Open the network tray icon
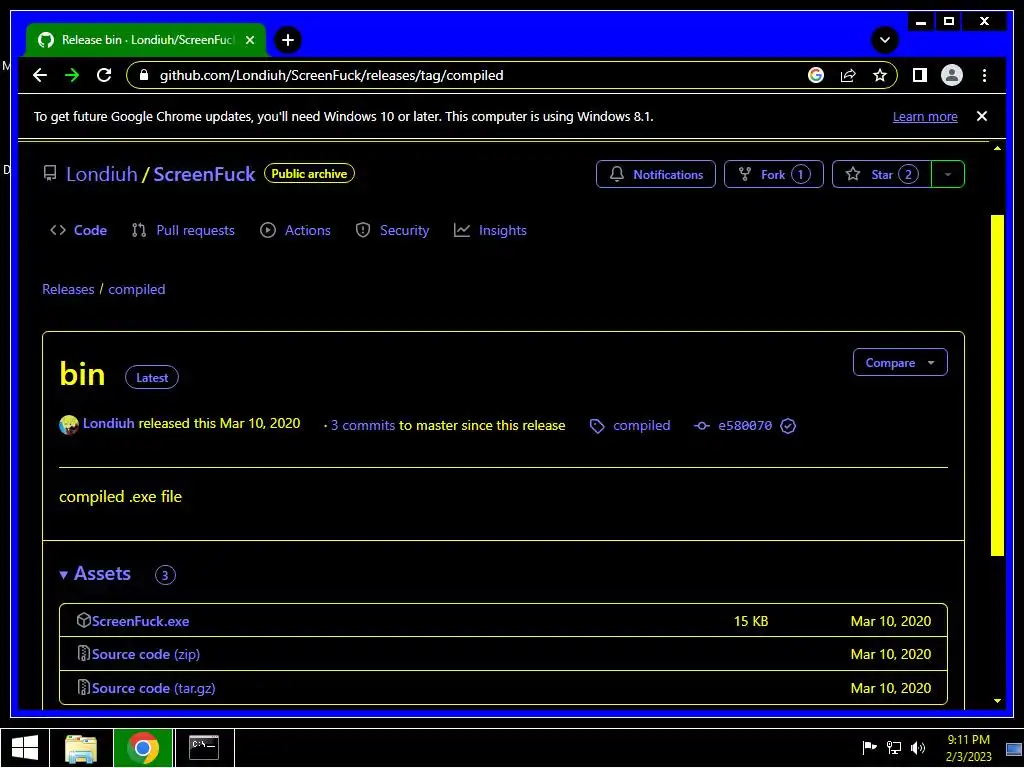The image size is (1024, 768). coord(893,748)
